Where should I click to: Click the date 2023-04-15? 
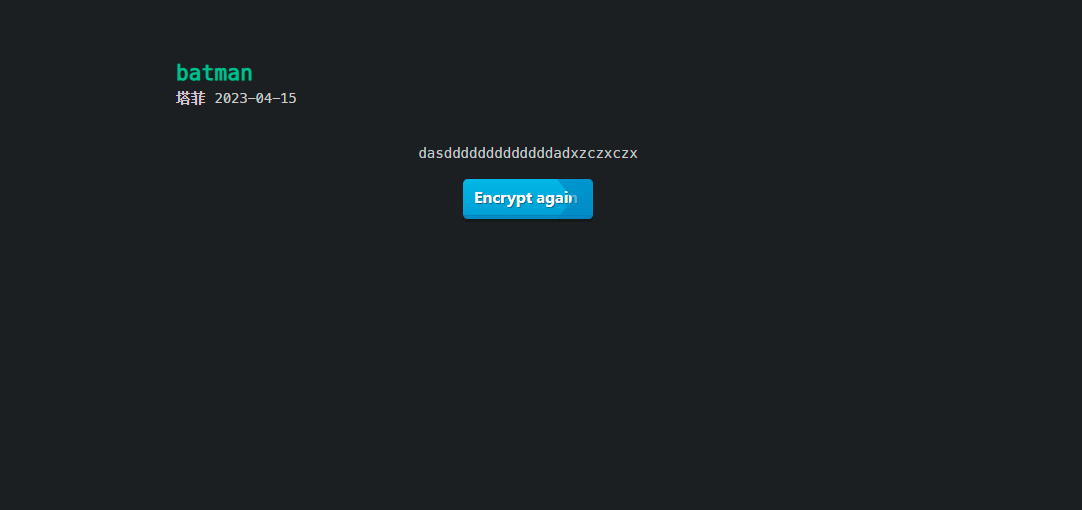[255, 98]
